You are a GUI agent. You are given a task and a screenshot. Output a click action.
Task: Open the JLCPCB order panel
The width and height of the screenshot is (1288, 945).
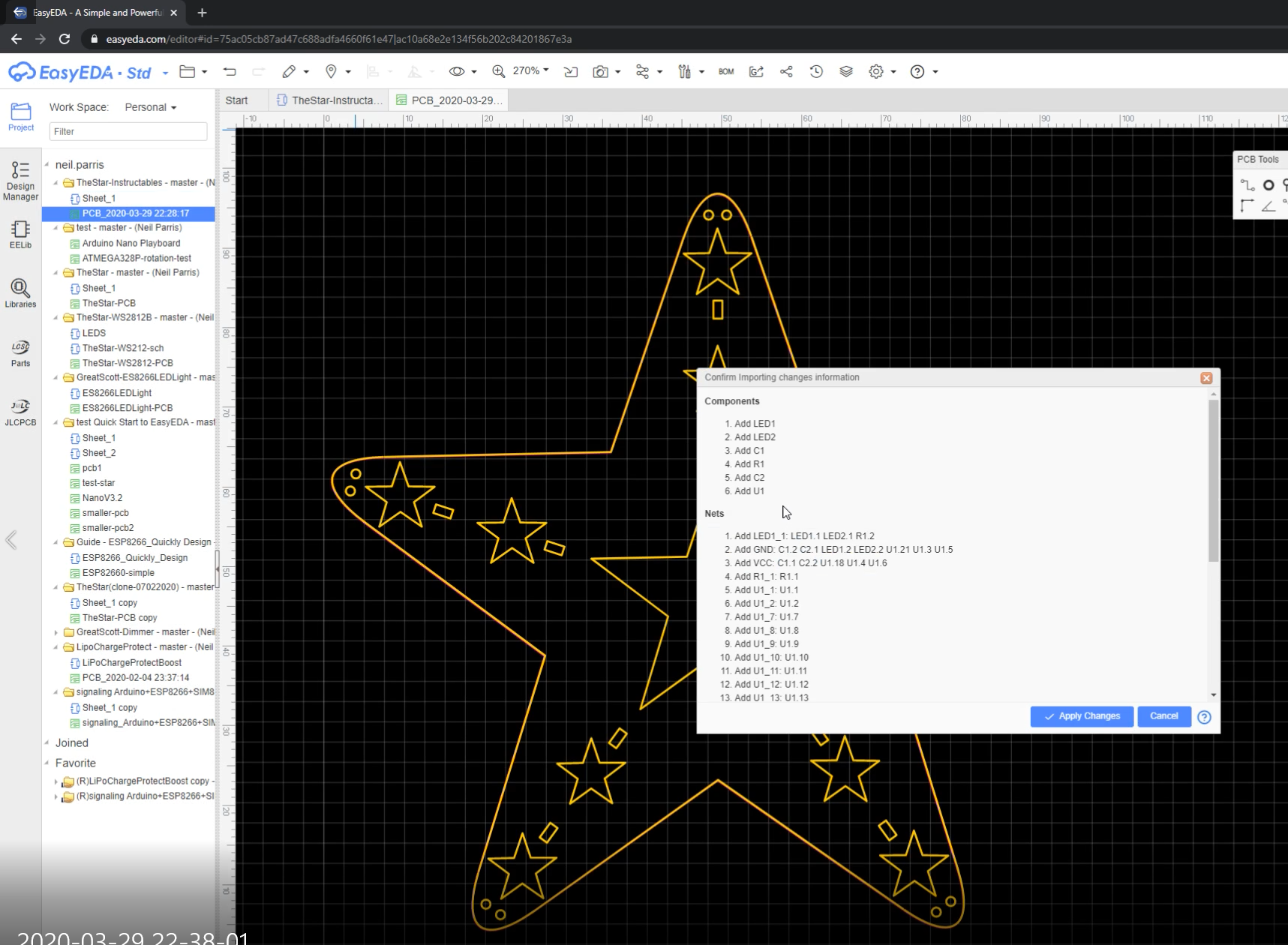(x=20, y=411)
